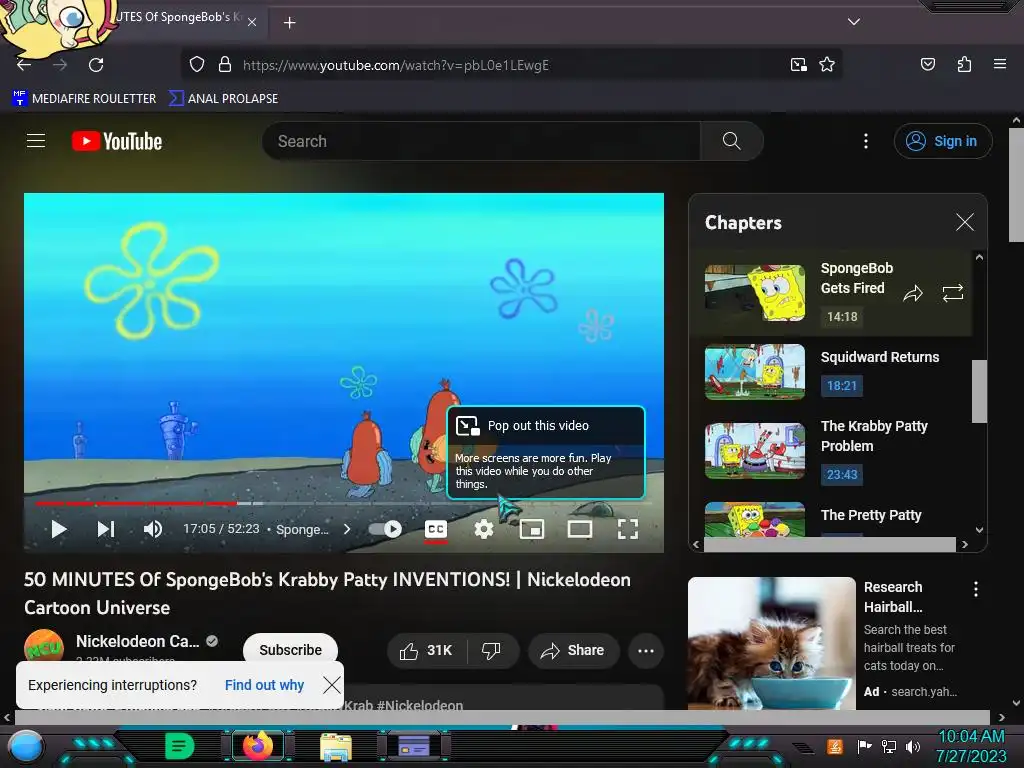Open the extensions puzzle icon

964,64
